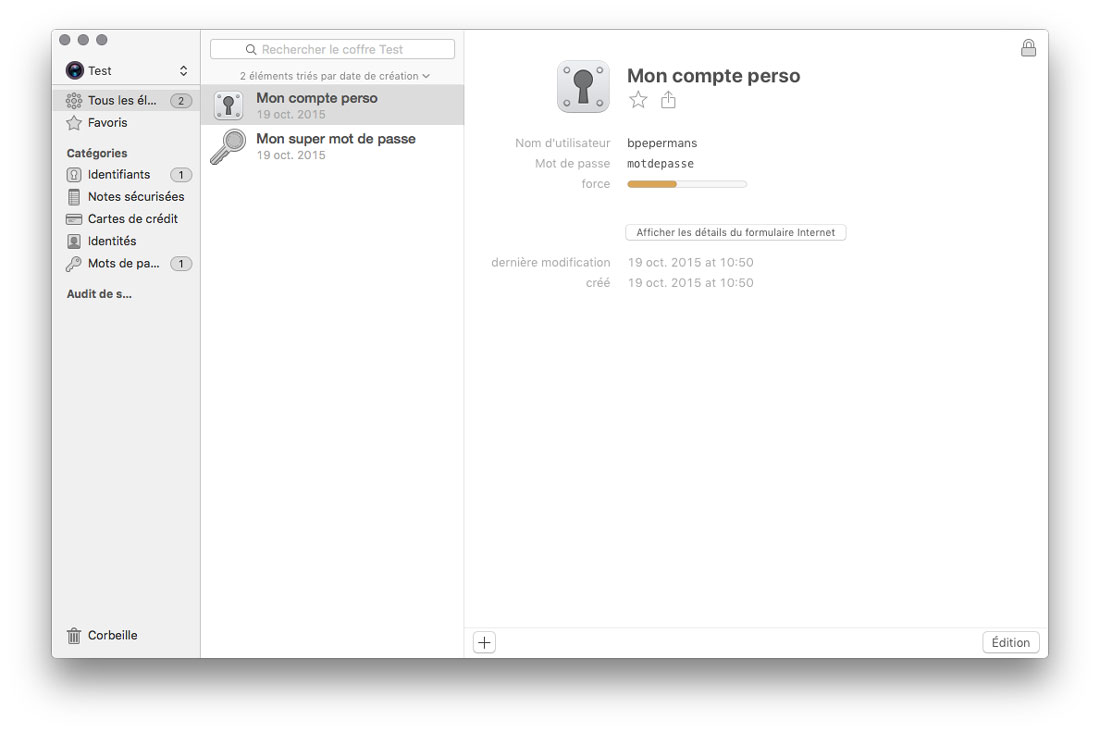Select the Cartes de crédit category
1100x732 pixels.
[x=126, y=219]
